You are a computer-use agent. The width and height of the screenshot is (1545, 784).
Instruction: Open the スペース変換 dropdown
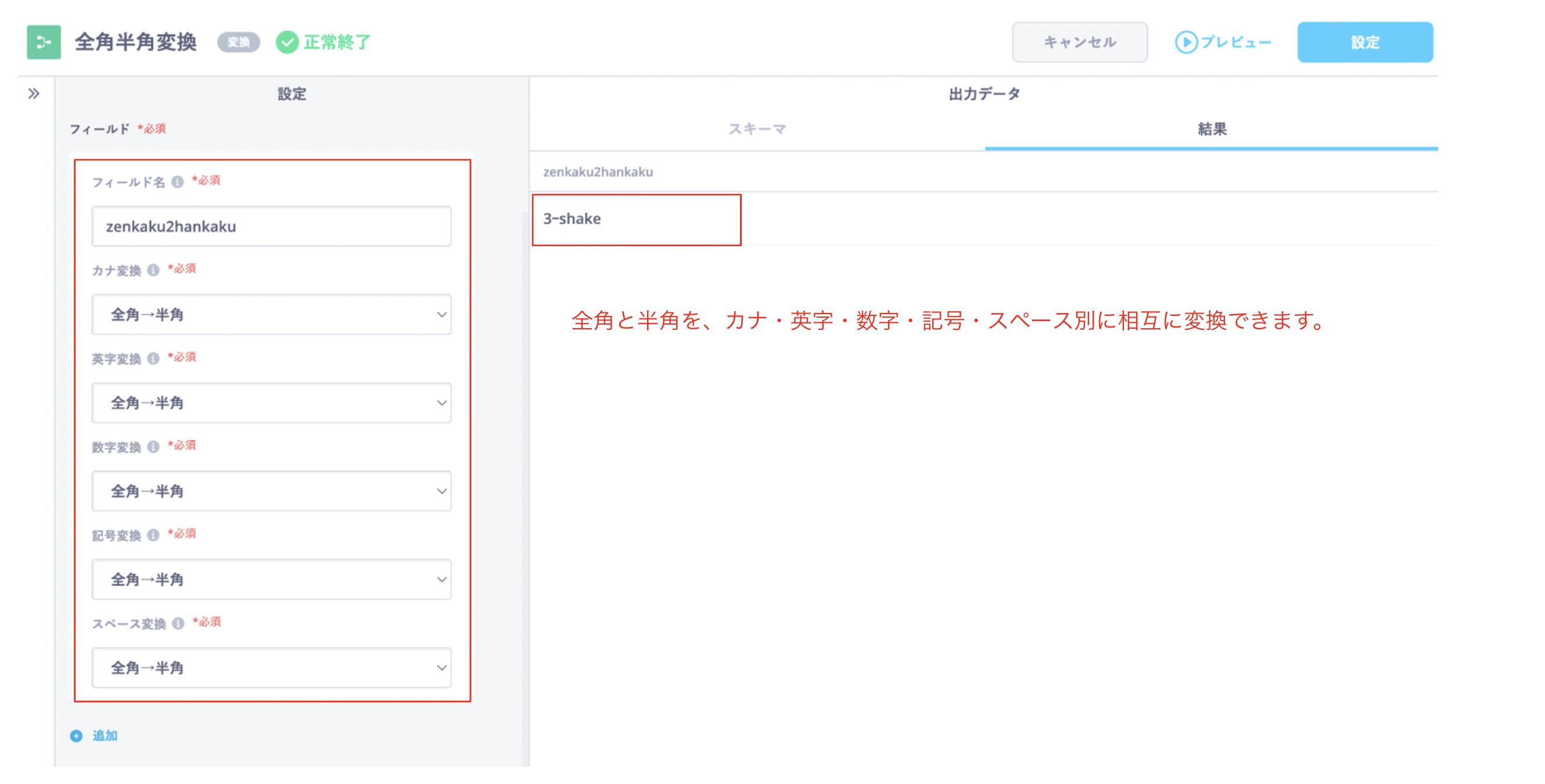(x=271, y=667)
